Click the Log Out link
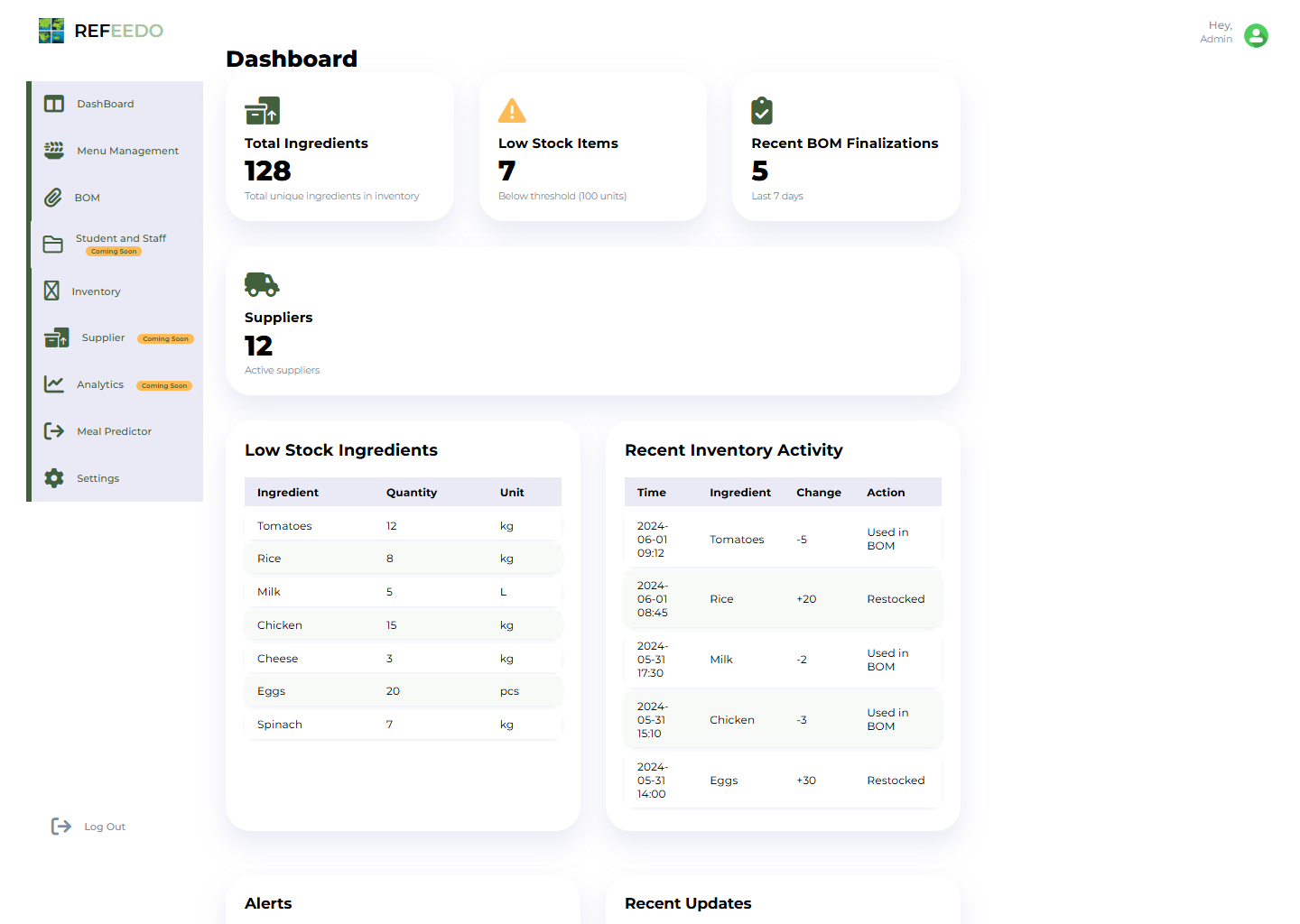The width and height of the screenshot is (1300, 924). click(105, 827)
